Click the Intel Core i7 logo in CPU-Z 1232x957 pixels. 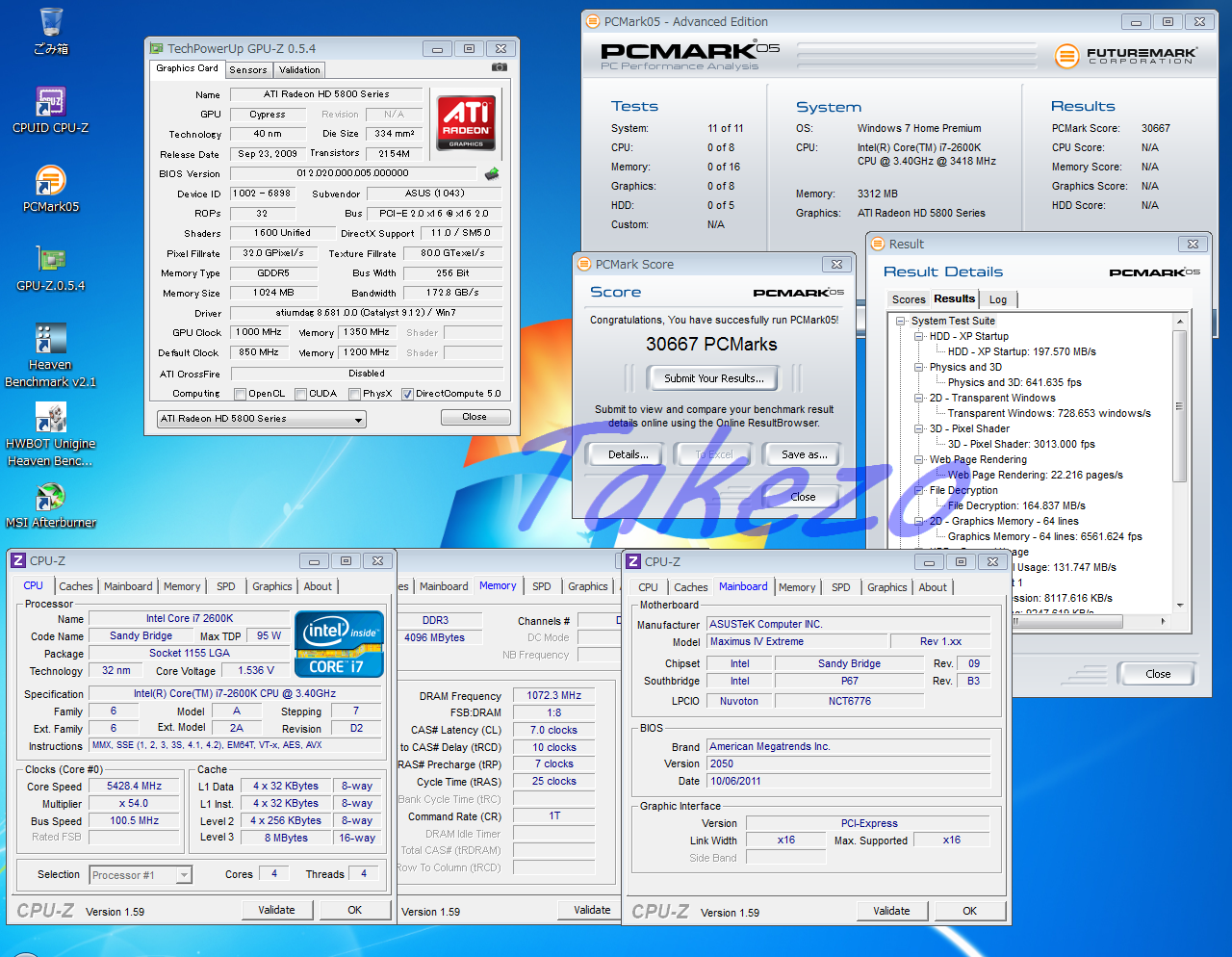click(339, 644)
